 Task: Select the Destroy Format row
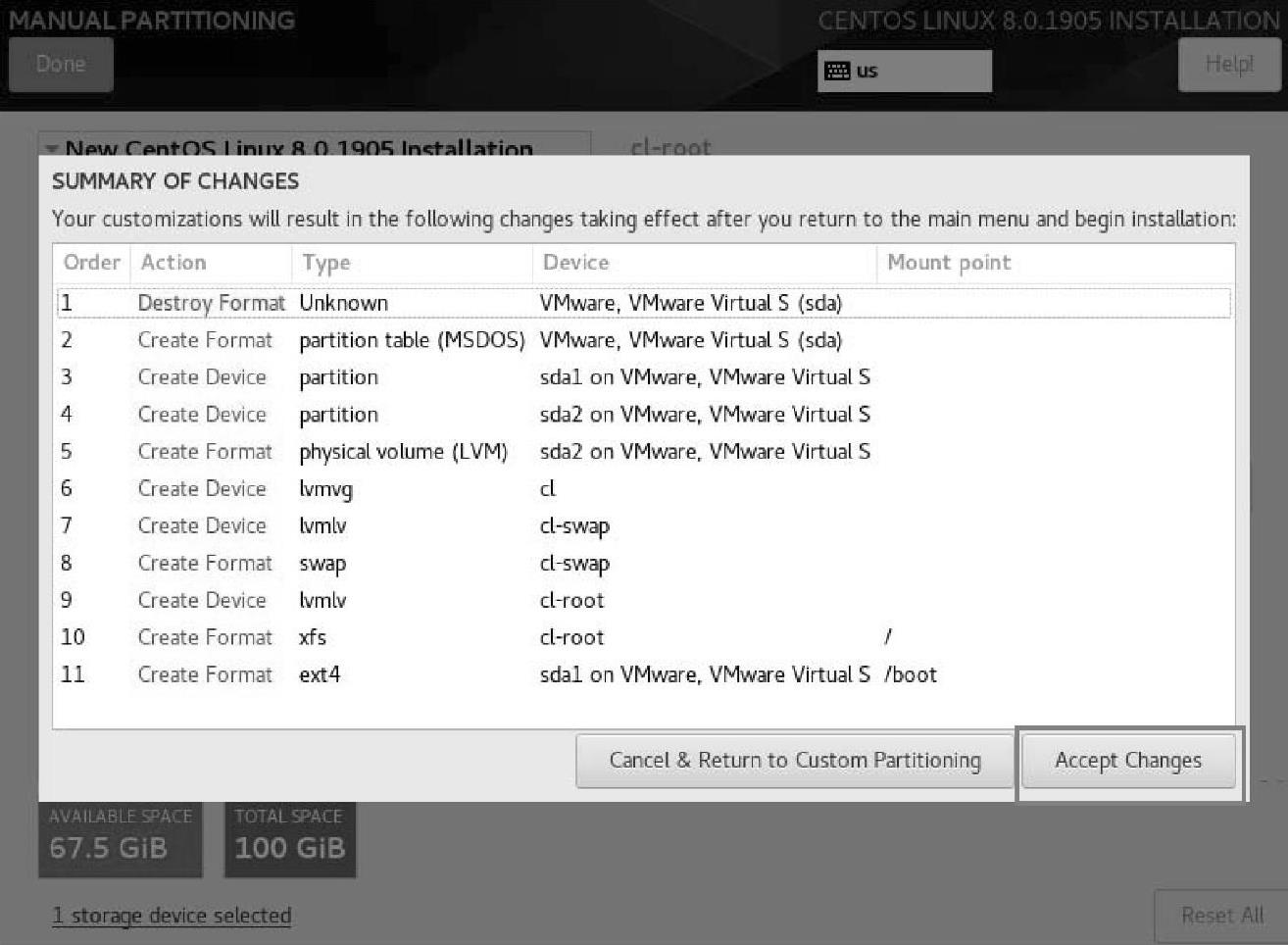[644, 303]
